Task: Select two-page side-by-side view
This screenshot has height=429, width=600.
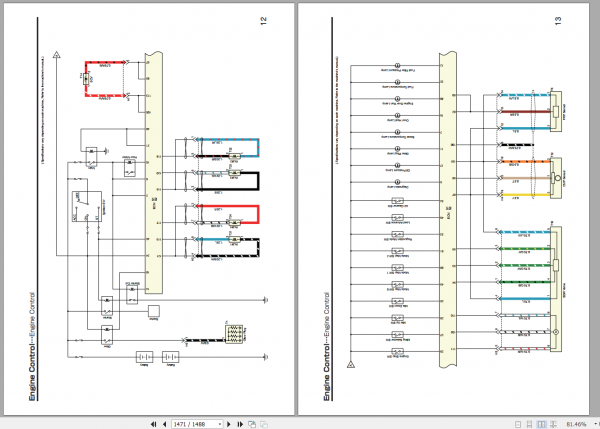Action: [x=541, y=424]
